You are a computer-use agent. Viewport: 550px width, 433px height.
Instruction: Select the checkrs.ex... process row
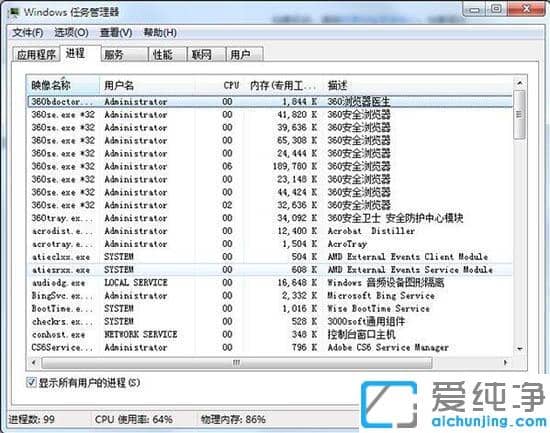point(270,321)
